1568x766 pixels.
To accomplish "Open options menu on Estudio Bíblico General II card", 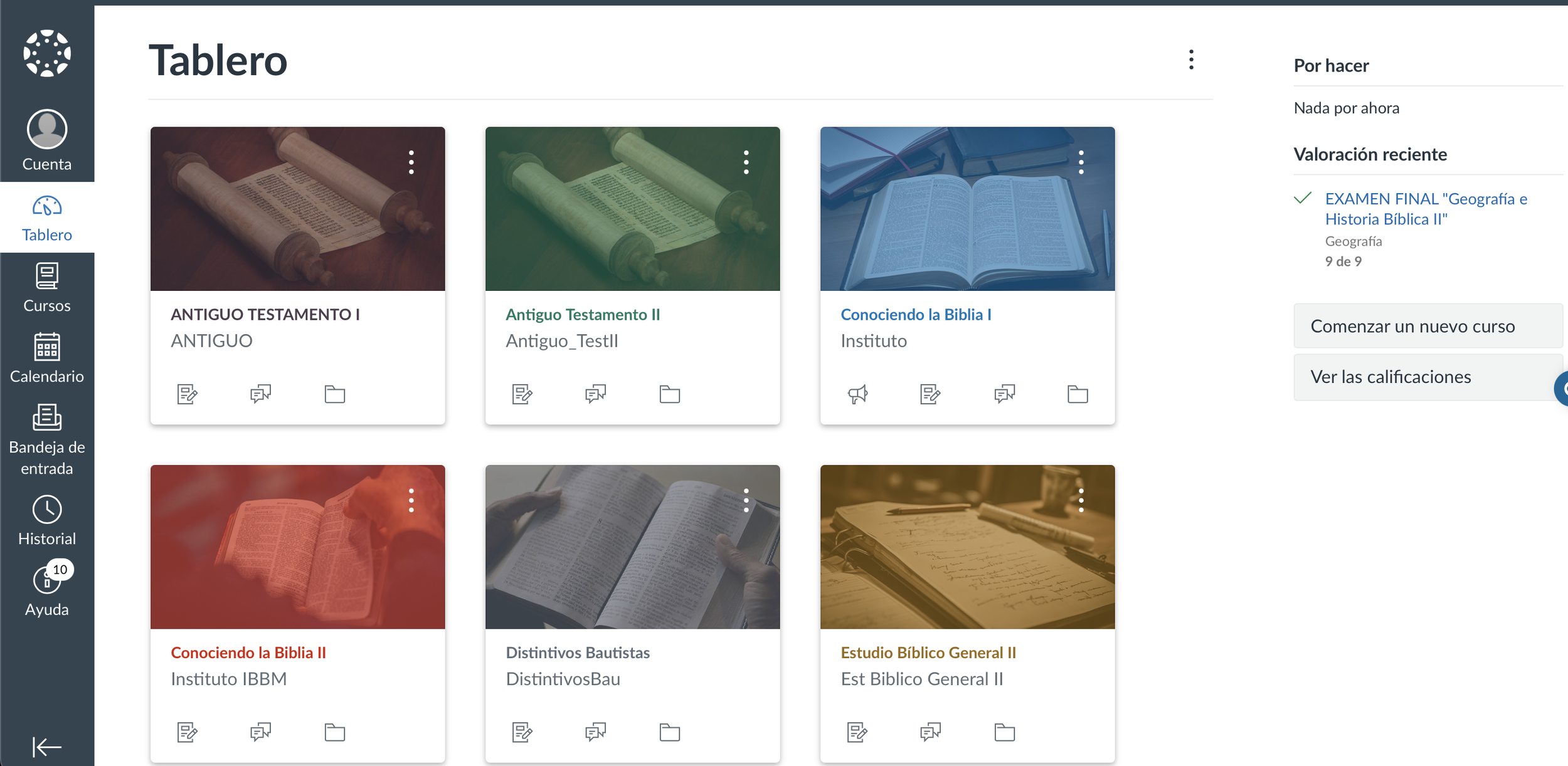I will (1081, 500).
